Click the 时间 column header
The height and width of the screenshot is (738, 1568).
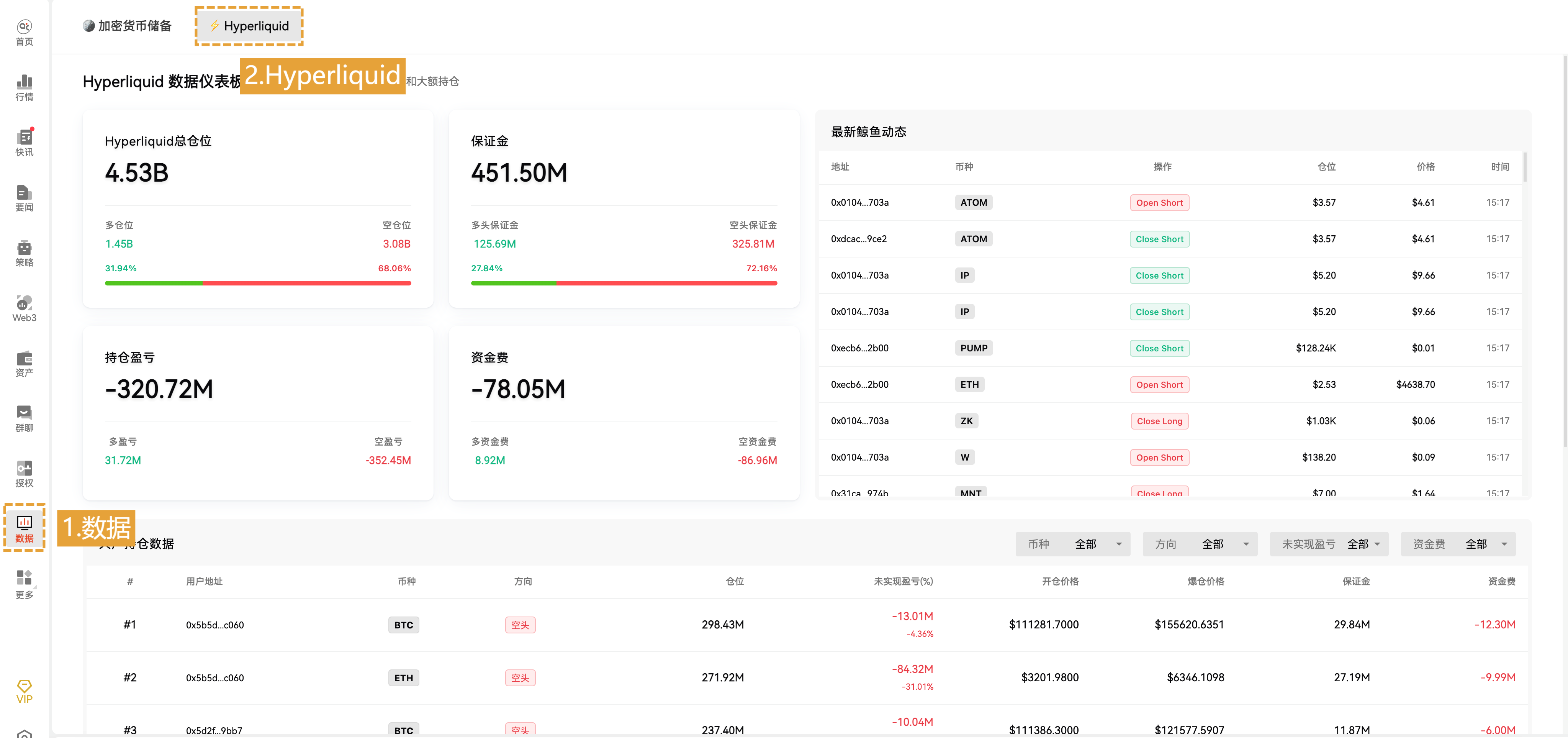coord(1500,167)
